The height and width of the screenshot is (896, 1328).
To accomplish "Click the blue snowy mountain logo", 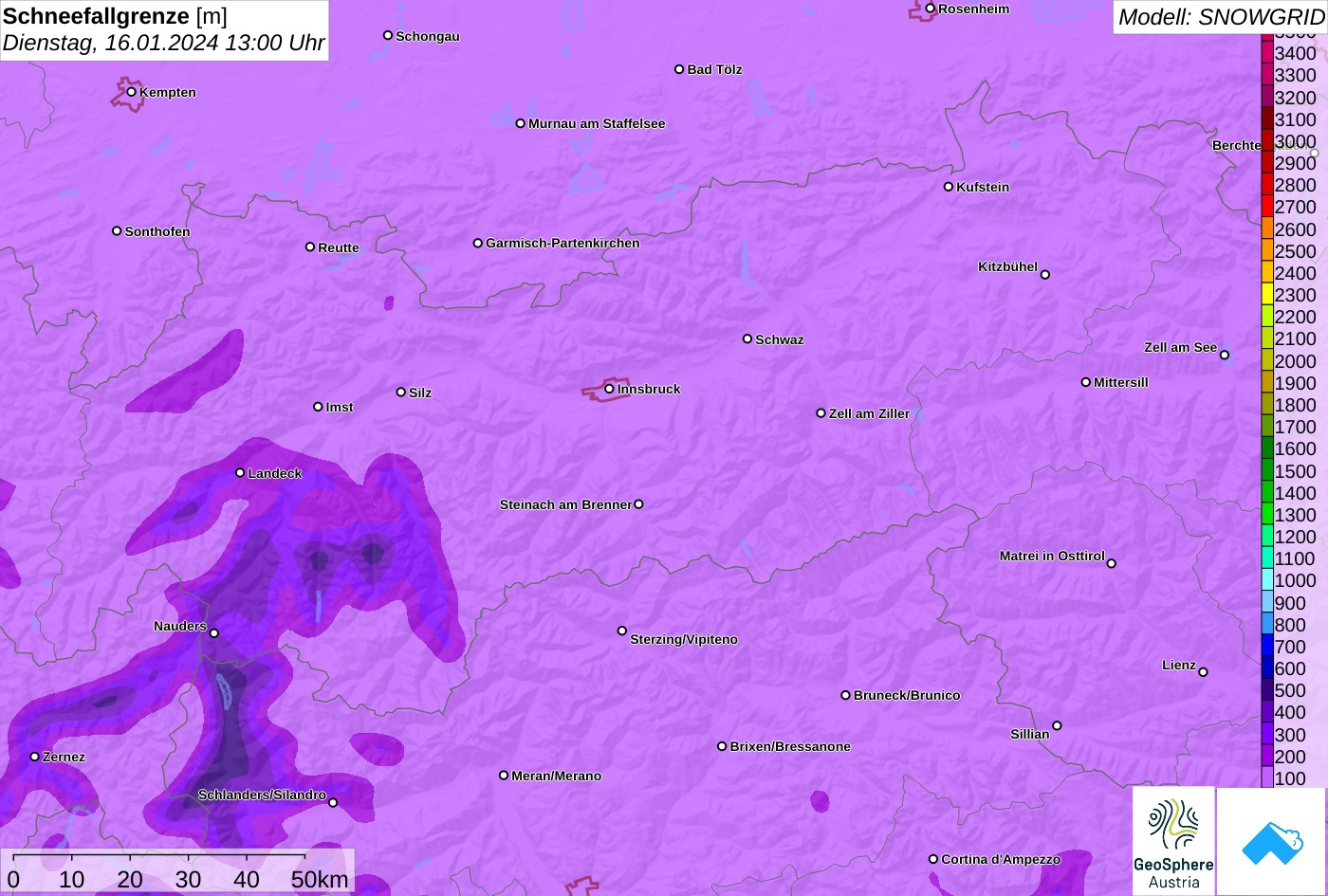I will coord(1271,841).
